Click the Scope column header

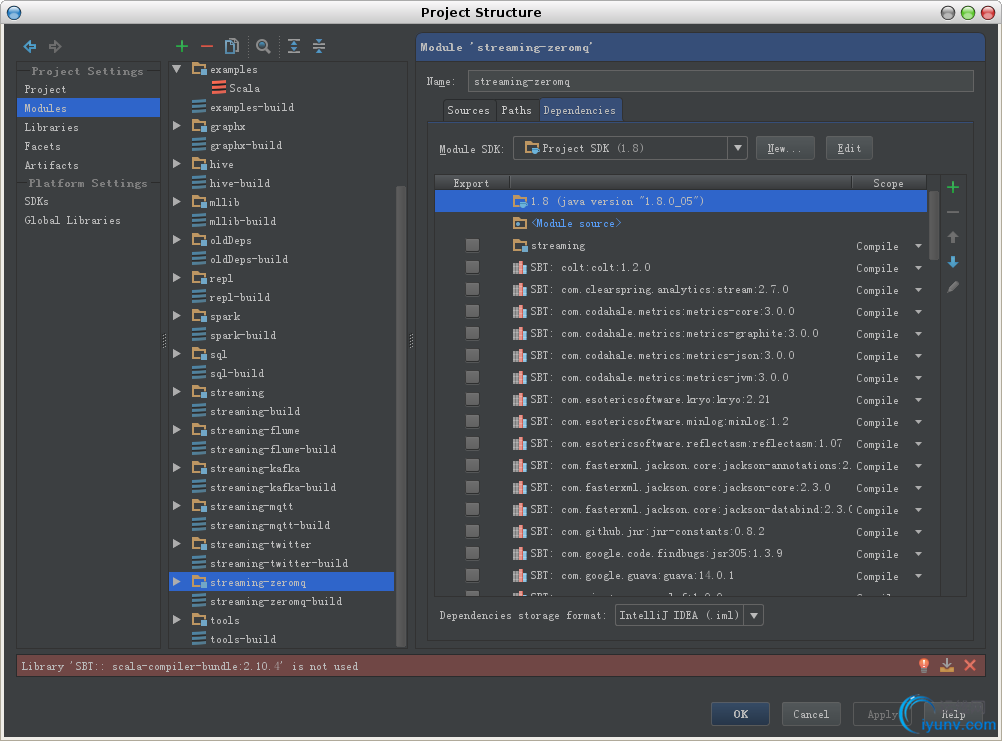[888, 183]
